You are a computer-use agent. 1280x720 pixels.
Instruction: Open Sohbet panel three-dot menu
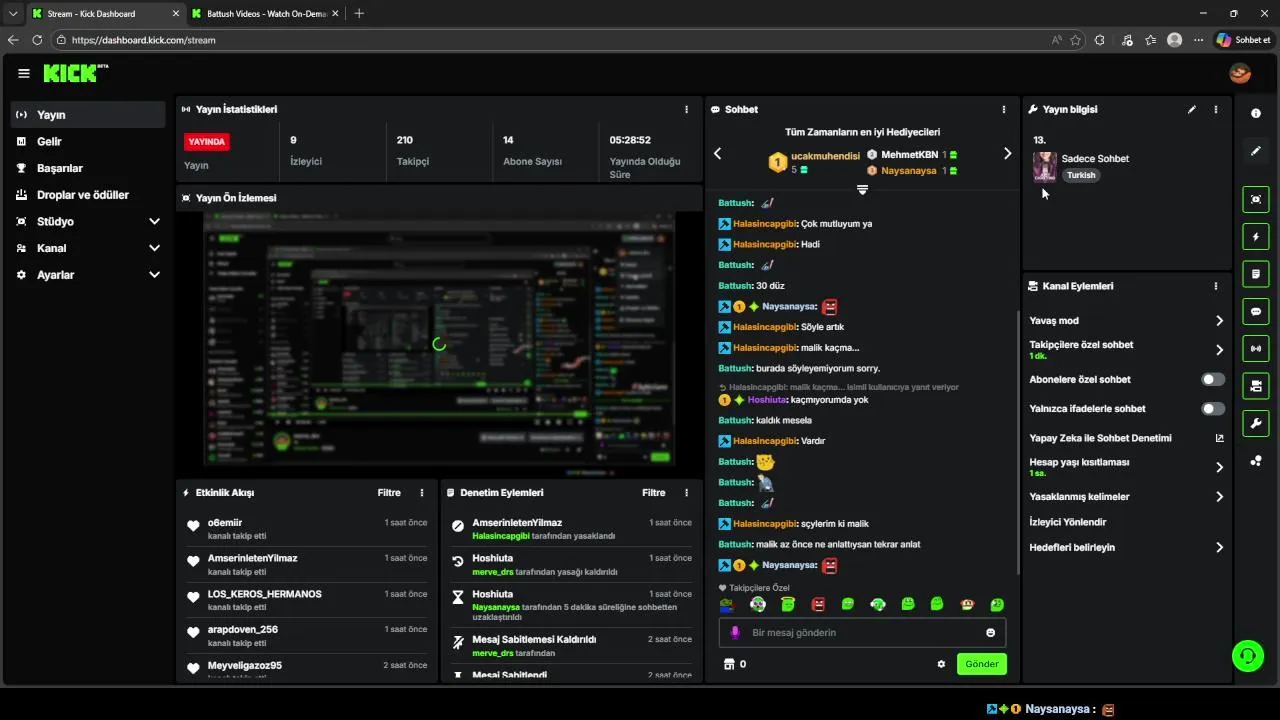click(x=1004, y=110)
